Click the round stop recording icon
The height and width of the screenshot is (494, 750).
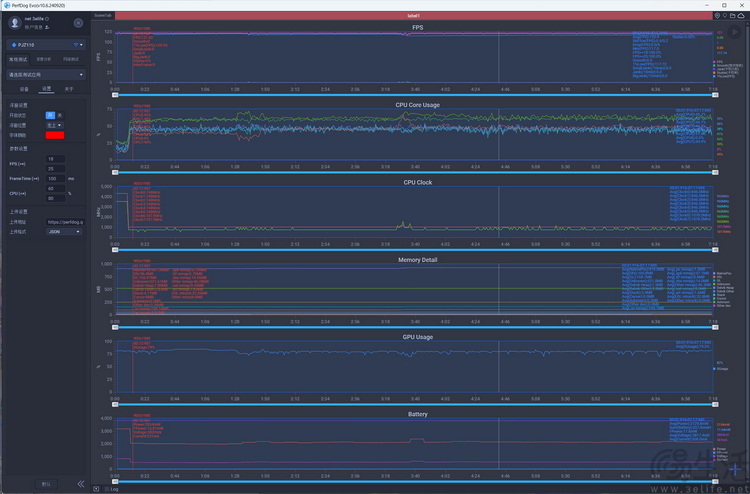click(x=78, y=23)
